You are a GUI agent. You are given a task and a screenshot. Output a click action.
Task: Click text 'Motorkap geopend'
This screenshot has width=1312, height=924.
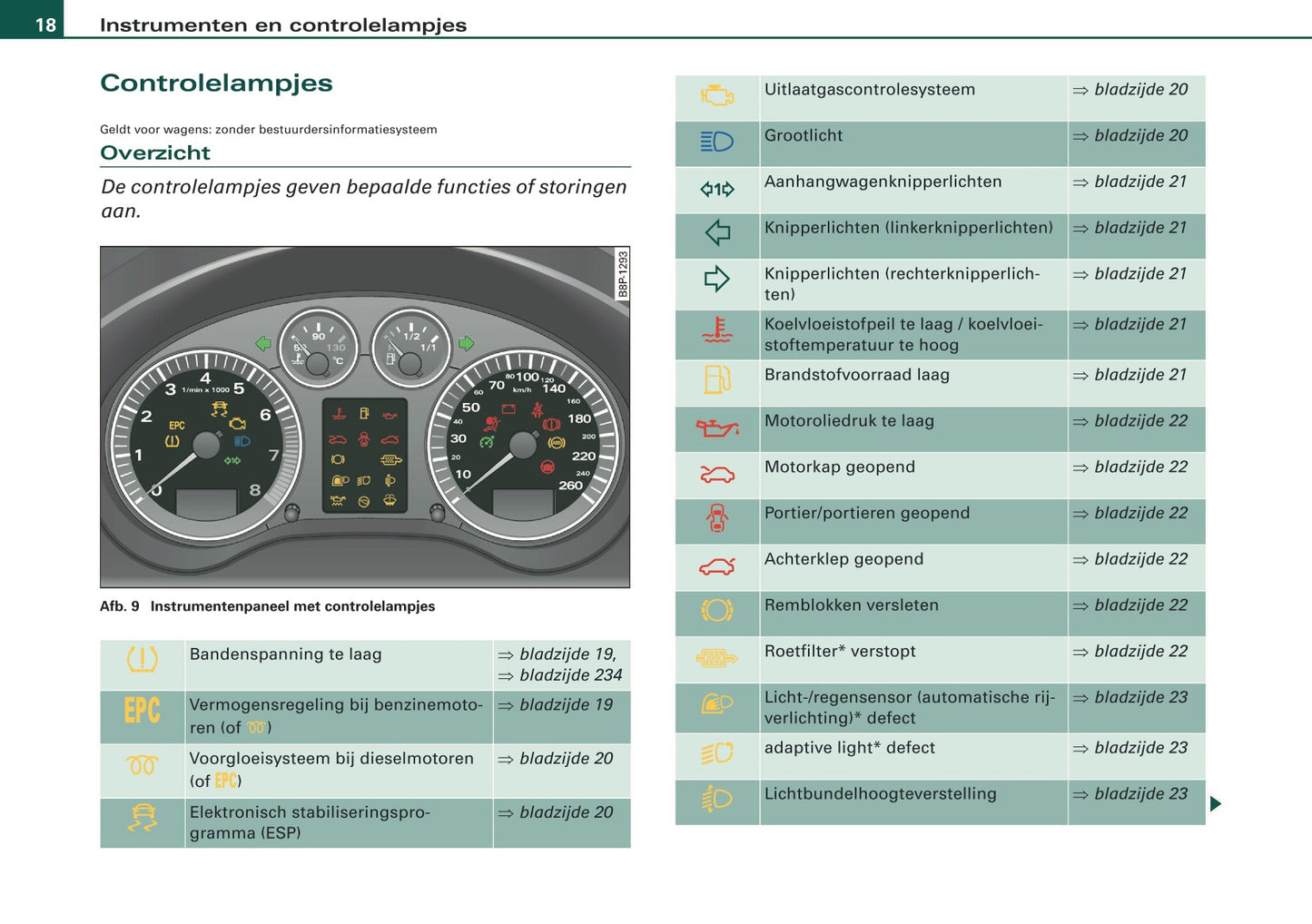(x=840, y=467)
